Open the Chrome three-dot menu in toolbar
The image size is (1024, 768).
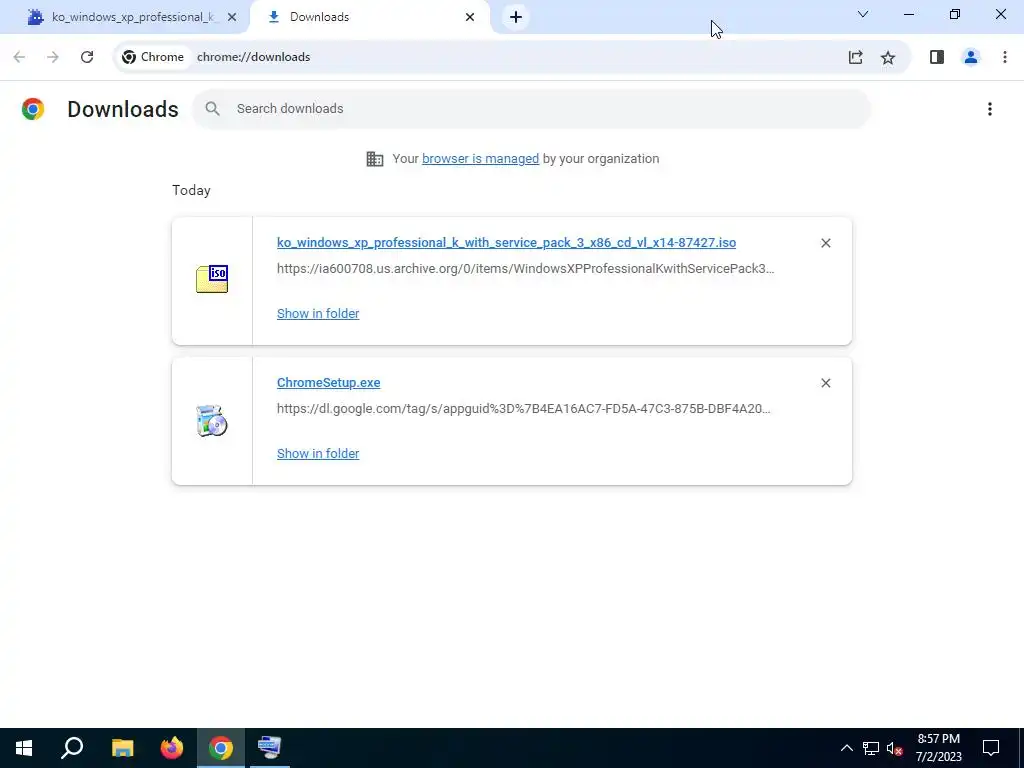(x=1005, y=57)
